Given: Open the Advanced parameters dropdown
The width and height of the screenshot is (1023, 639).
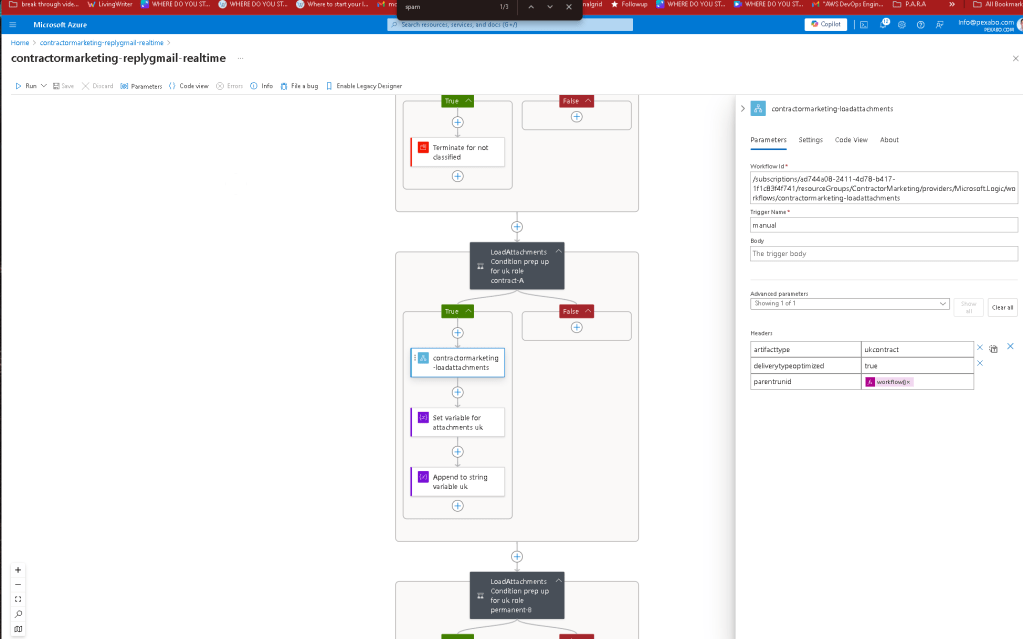Looking at the screenshot, I should tap(849, 304).
